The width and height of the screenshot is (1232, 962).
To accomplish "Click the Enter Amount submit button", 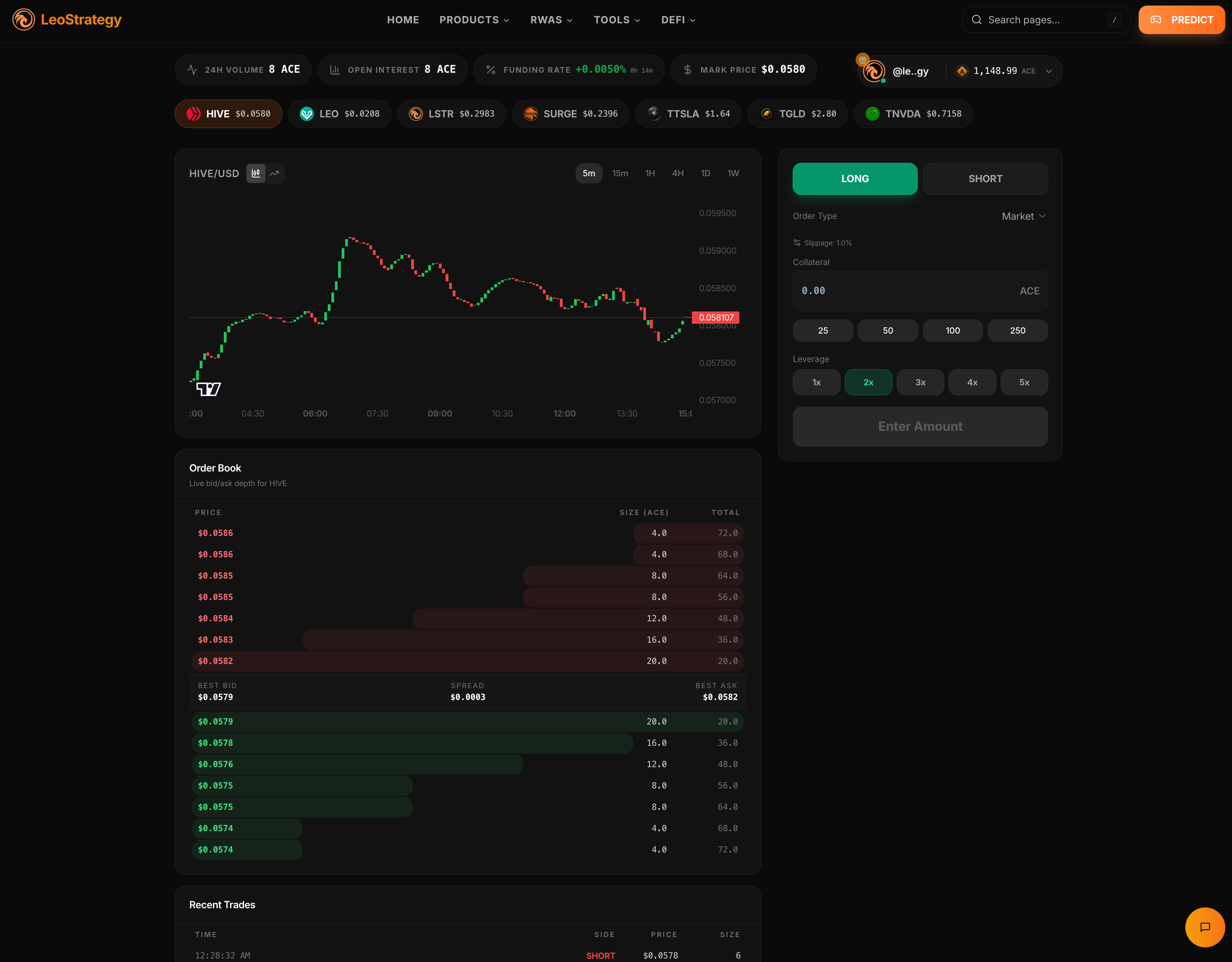I will 920,426.
